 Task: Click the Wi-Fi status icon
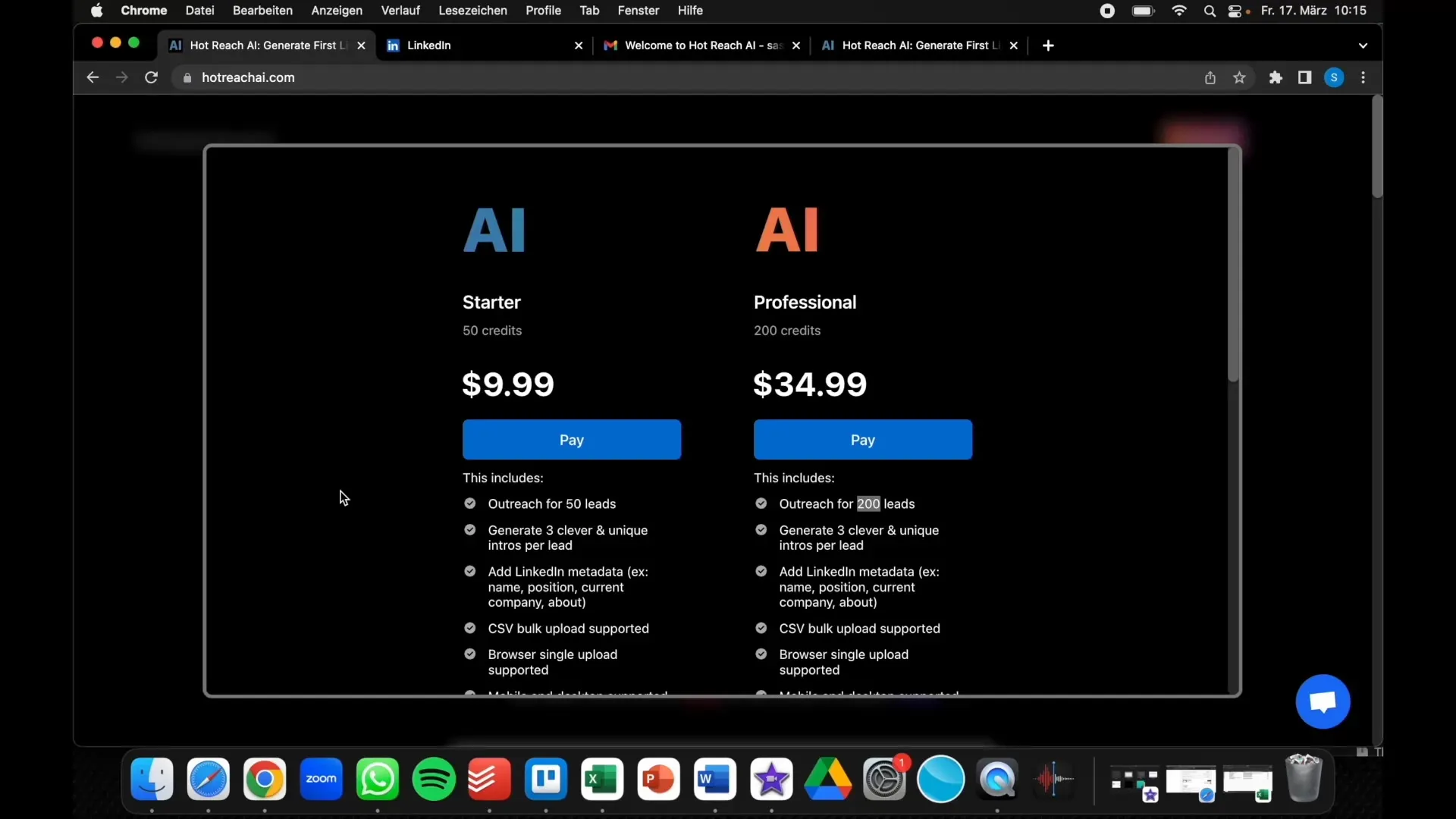point(1179,11)
